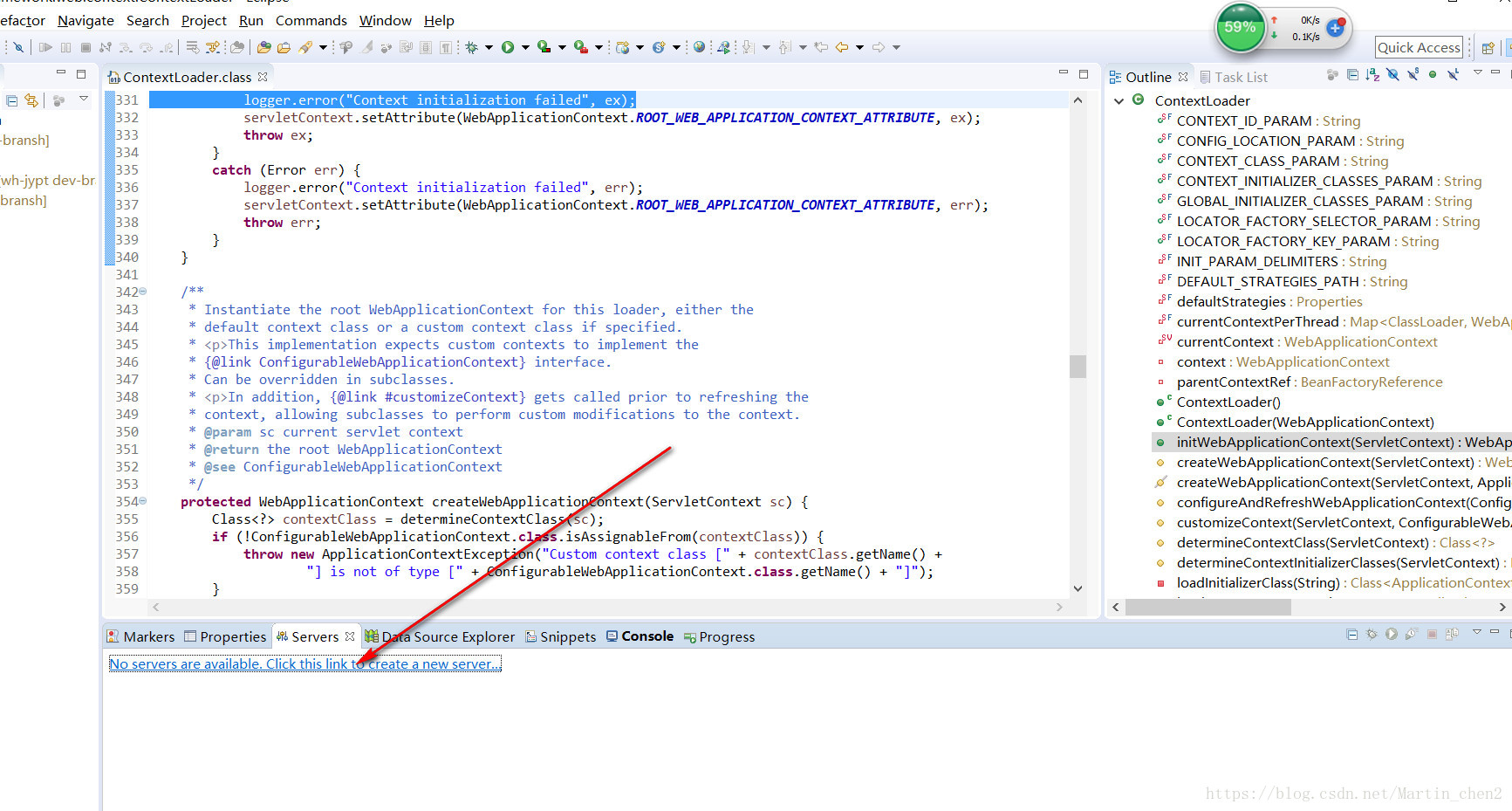Close the ContextLoader.class editor tab
Viewport: 1512px width, 811px height.
coord(263,77)
